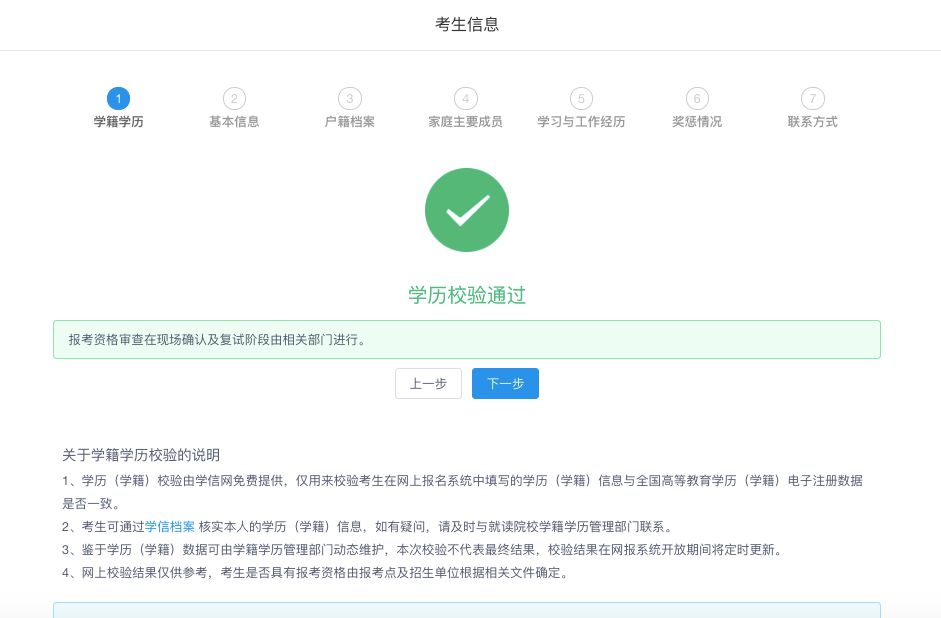Screen dimensions: 941x618
Task: Go to the 基本信息 step label
Action: coord(234,122)
